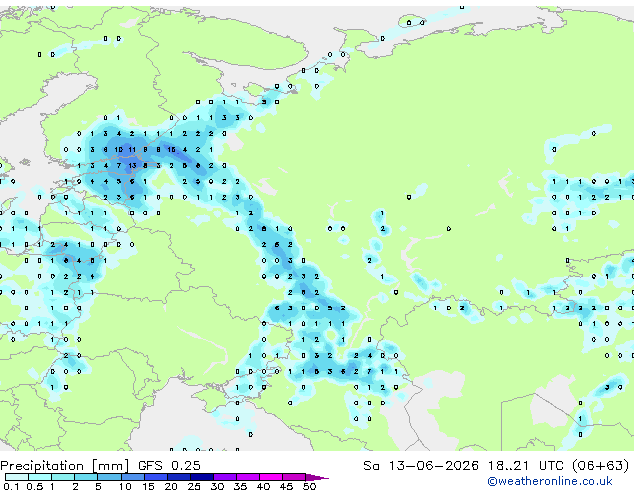Click the 1–2 mm legend color swatch
Image resolution: width=634 pixels, height=490 pixels.
point(63,477)
